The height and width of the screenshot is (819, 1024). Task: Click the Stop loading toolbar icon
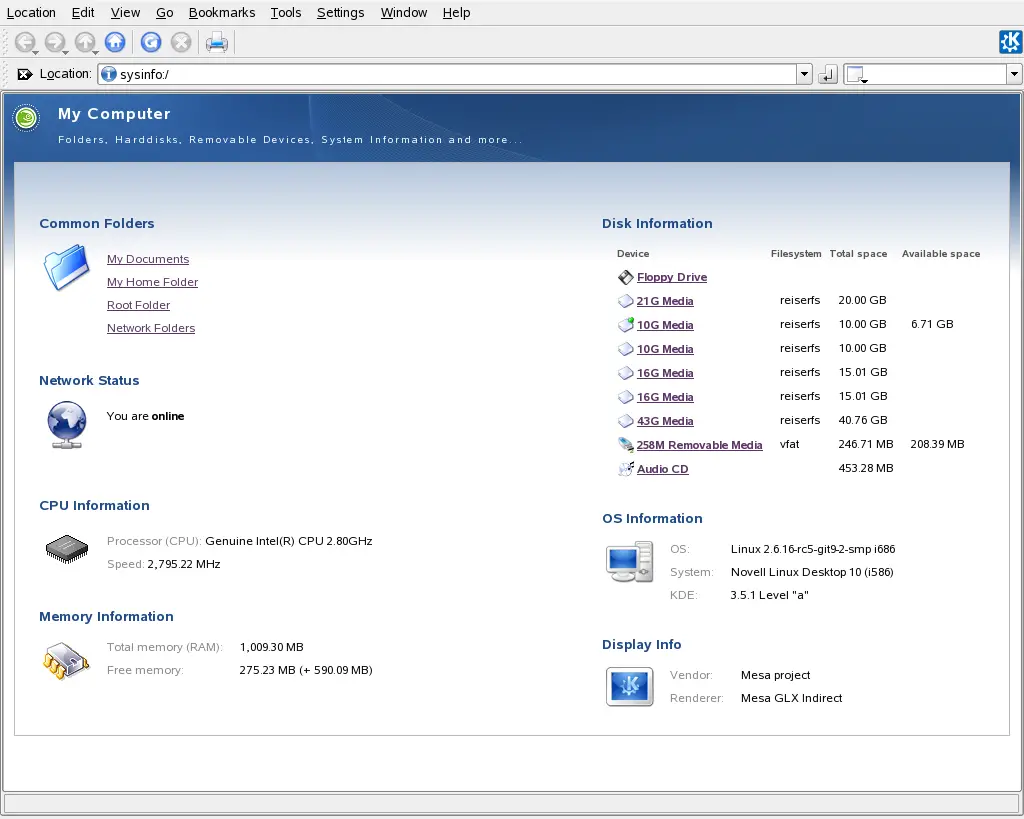tap(181, 42)
